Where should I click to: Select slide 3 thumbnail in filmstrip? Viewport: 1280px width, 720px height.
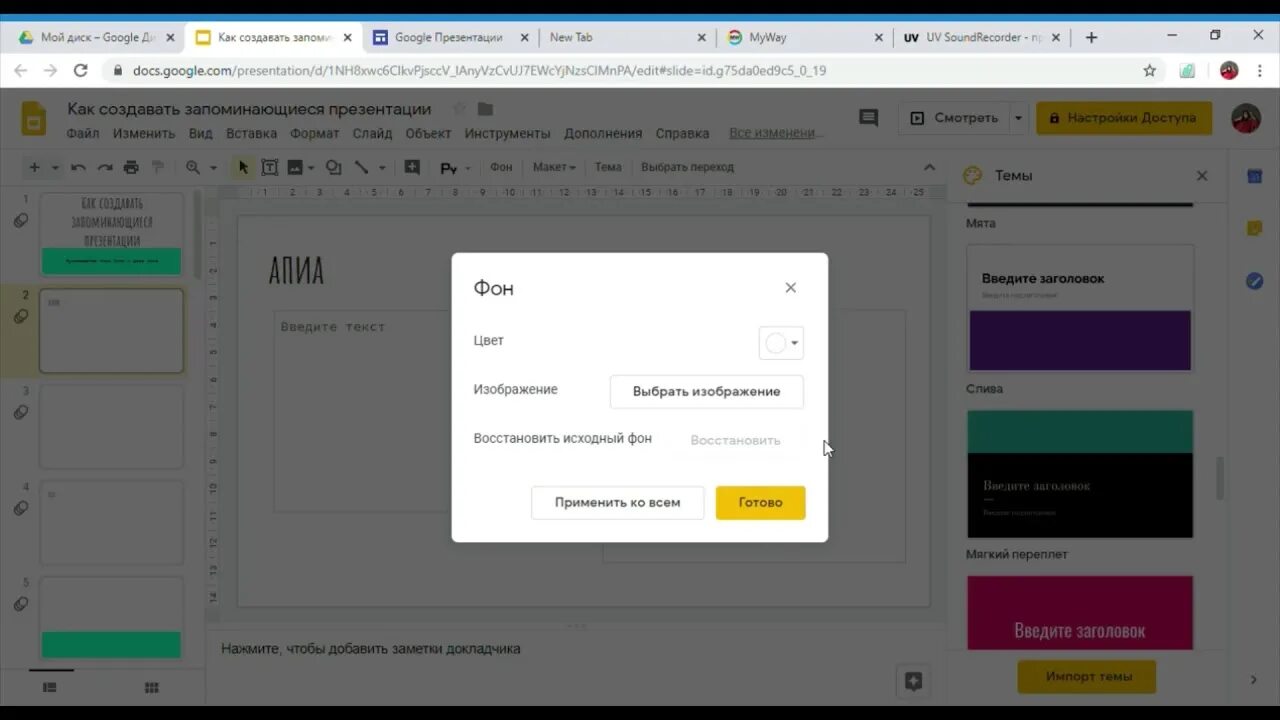point(111,426)
